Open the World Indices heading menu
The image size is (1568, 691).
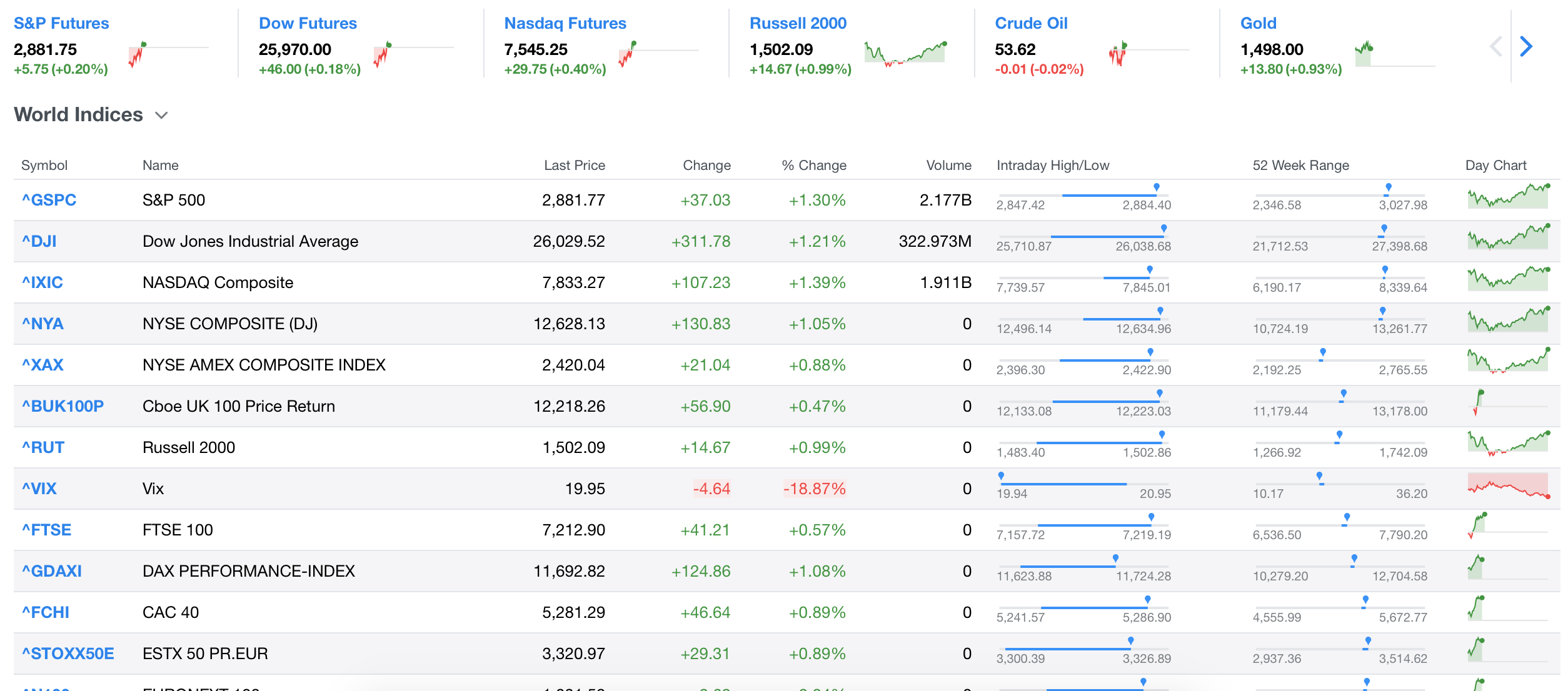[x=79, y=115]
